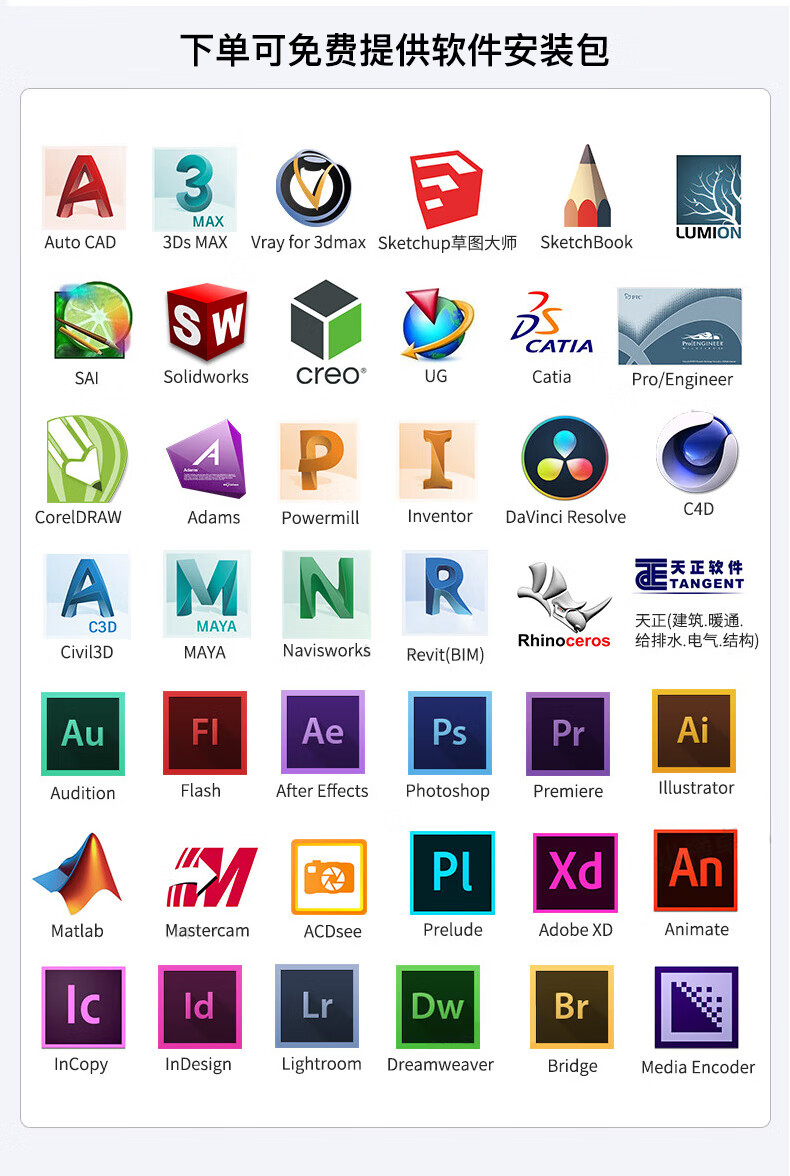Select the C4D sphere icon
This screenshot has width=790, height=1176.
pyautogui.click(x=698, y=452)
